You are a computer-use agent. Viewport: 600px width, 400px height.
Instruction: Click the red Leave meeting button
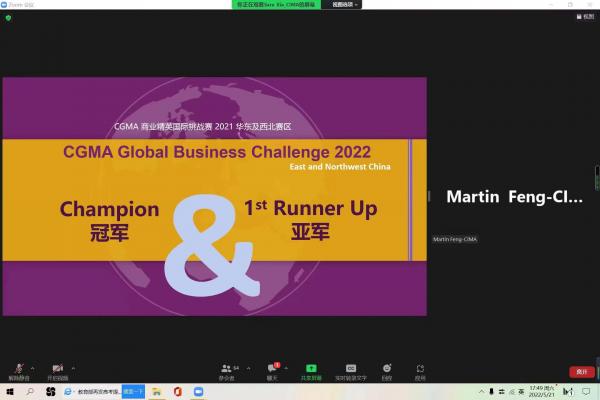[x=582, y=372]
